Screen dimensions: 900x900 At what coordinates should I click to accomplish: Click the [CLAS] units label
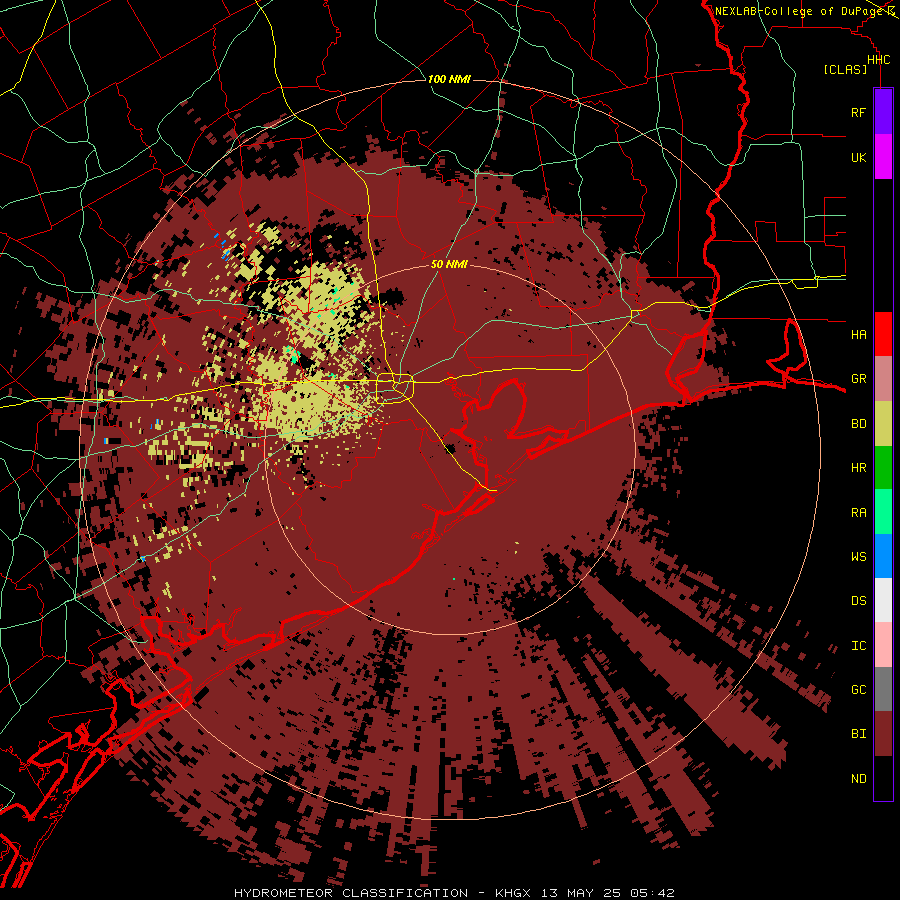pos(845,69)
